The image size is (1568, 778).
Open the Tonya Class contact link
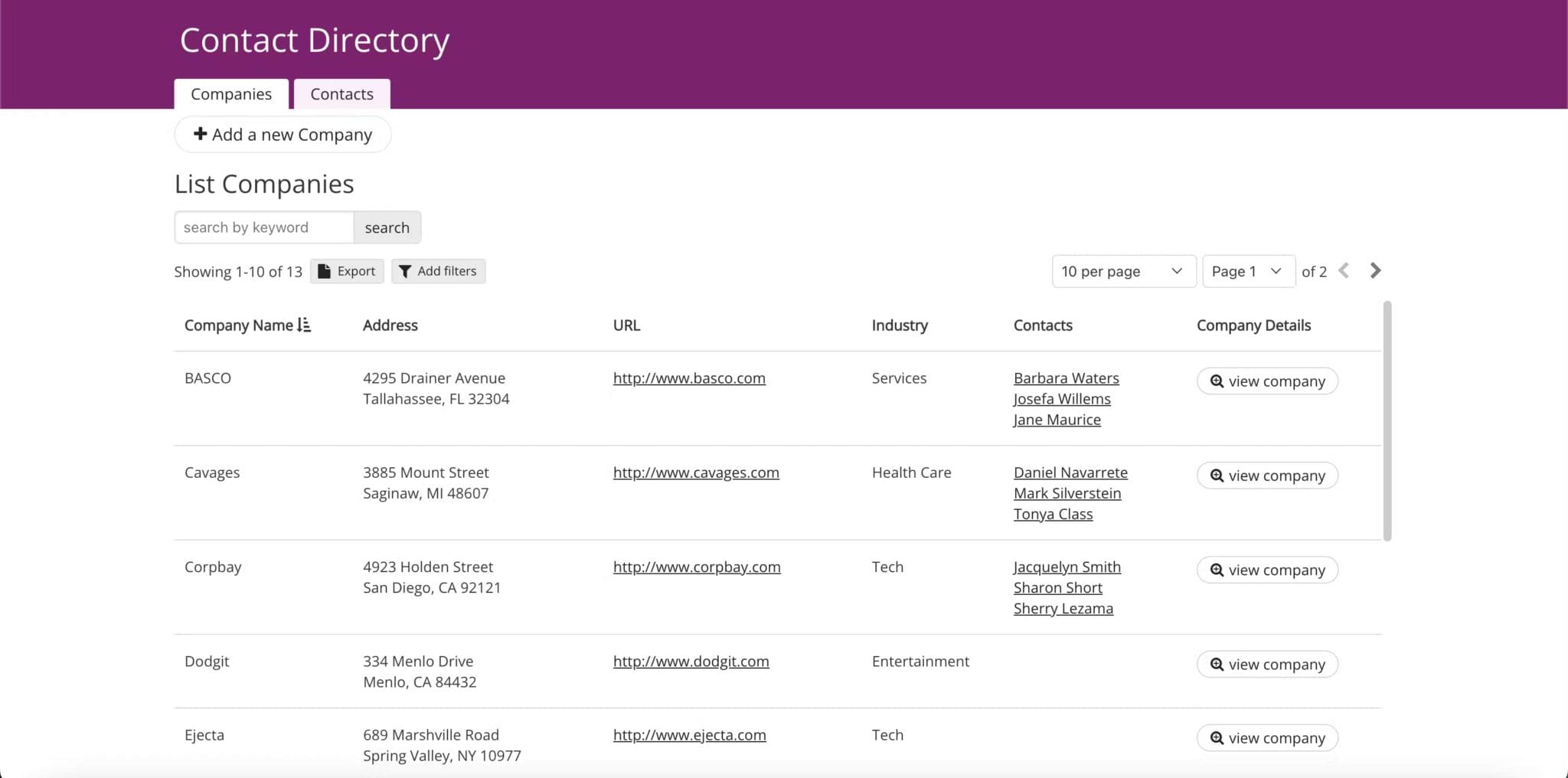[x=1053, y=514]
